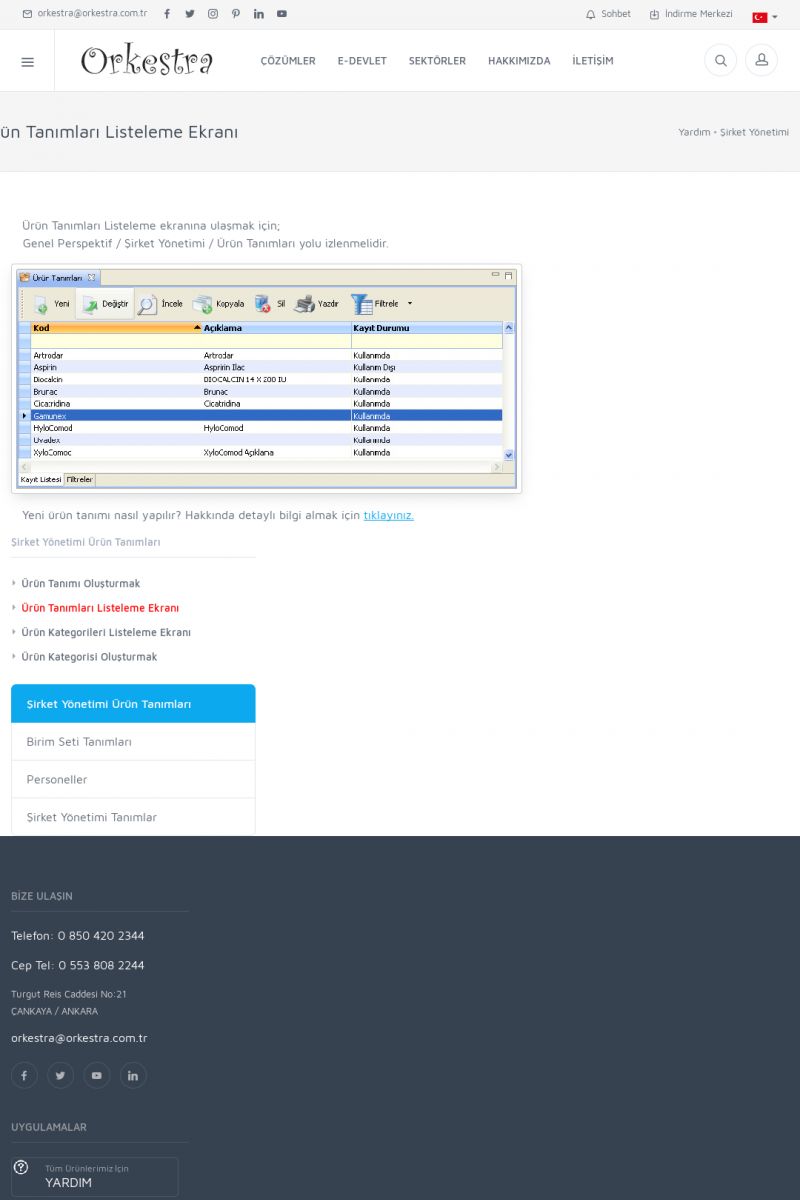
Task: Click the YARDIM help button
Action: 95,1176
